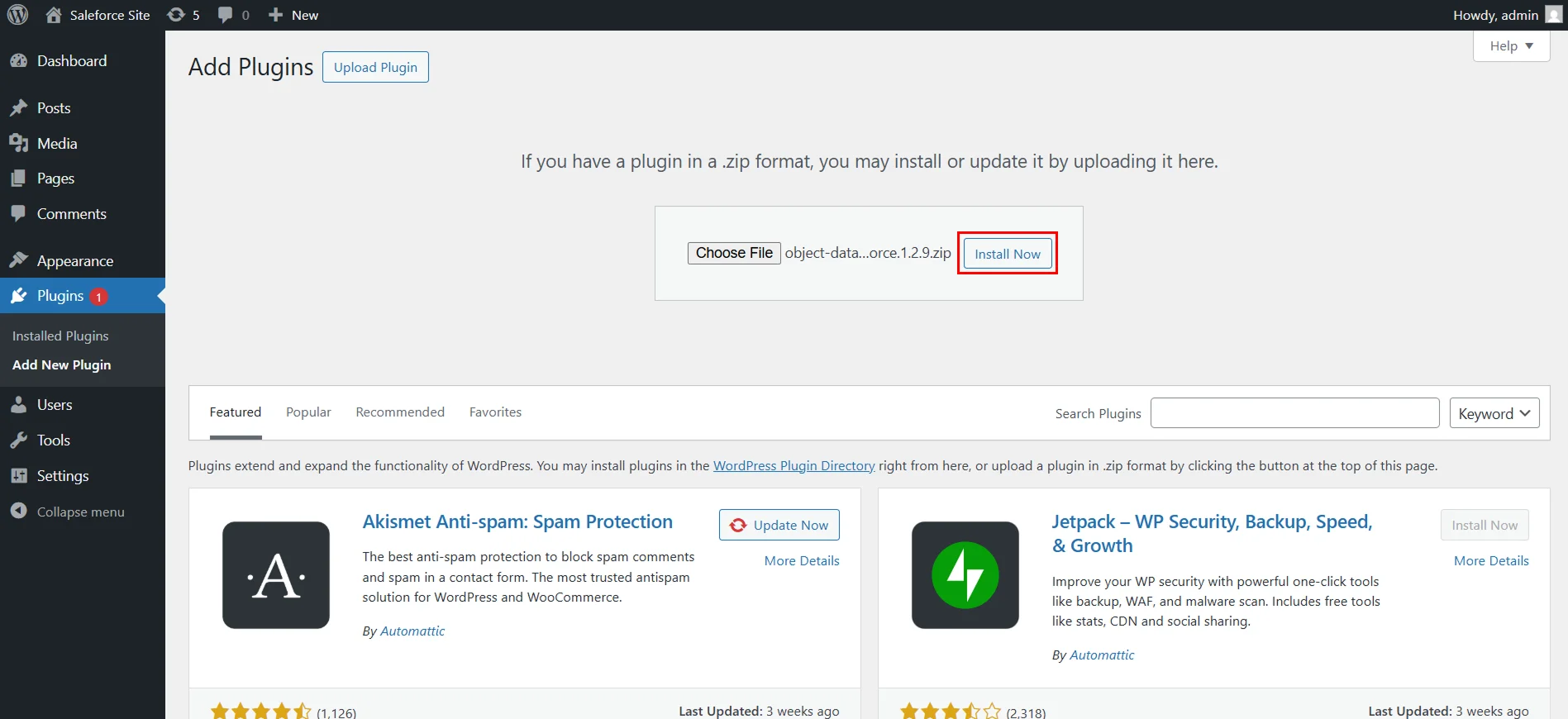Screen dimensions: 1568x719
Task: Open Akismet Anti-spam: Spam Protection title
Action: (517, 521)
